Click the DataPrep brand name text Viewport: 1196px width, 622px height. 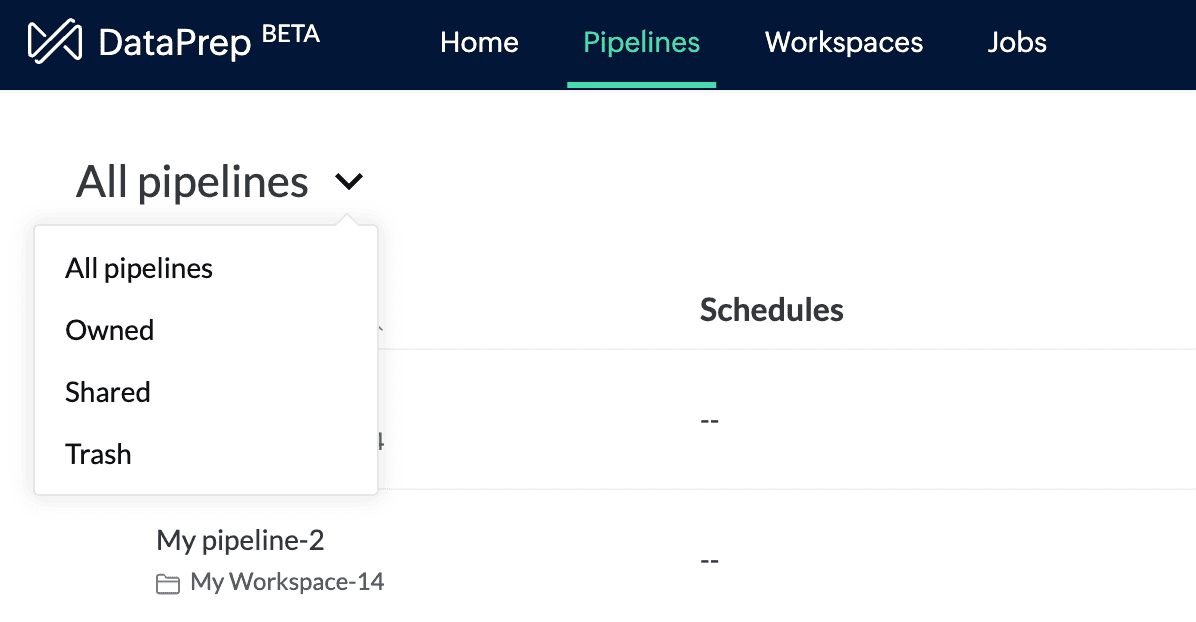[174, 43]
